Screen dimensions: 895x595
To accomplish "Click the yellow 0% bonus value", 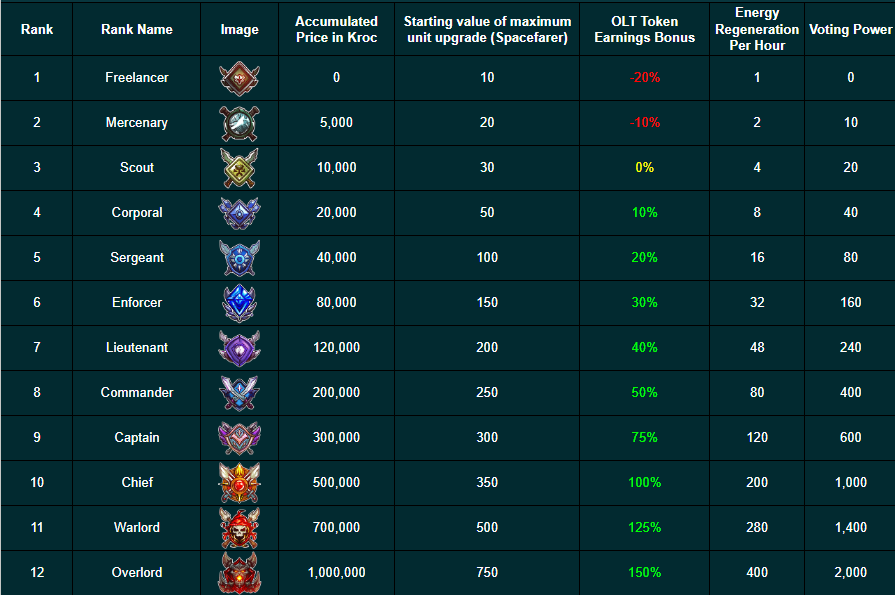I will tap(645, 168).
